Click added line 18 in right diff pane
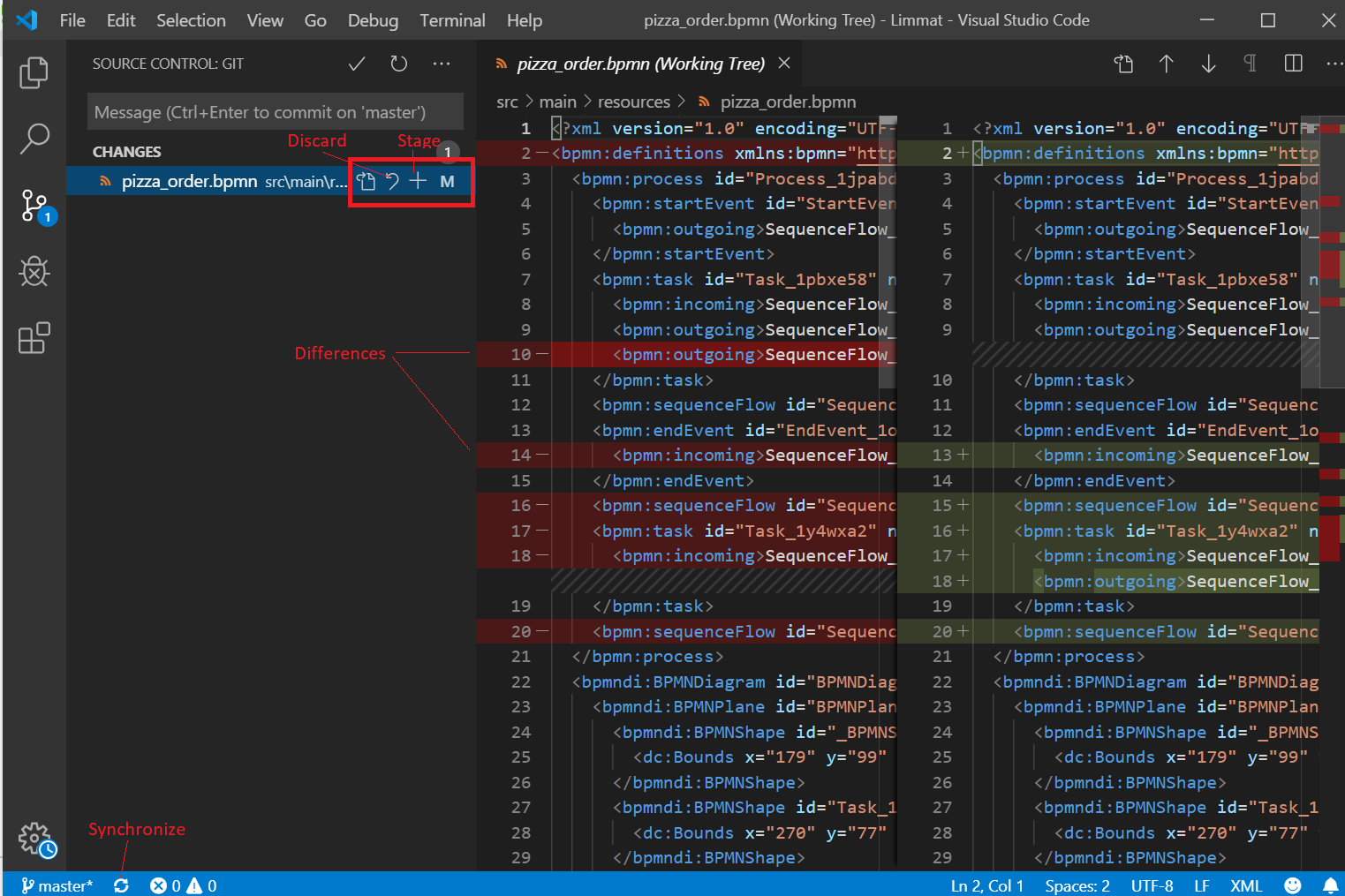The image size is (1345, 896). (1108, 581)
